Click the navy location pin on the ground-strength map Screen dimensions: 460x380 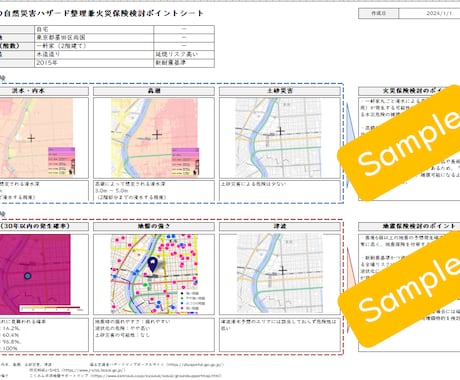pyautogui.click(x=153, y=265)
